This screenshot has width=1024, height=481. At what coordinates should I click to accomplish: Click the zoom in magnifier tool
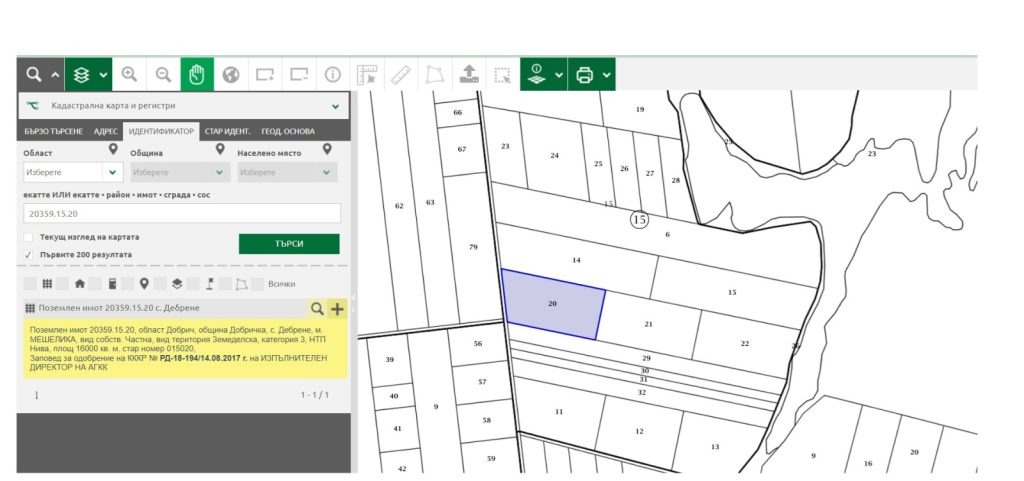(x=129, y=74)
